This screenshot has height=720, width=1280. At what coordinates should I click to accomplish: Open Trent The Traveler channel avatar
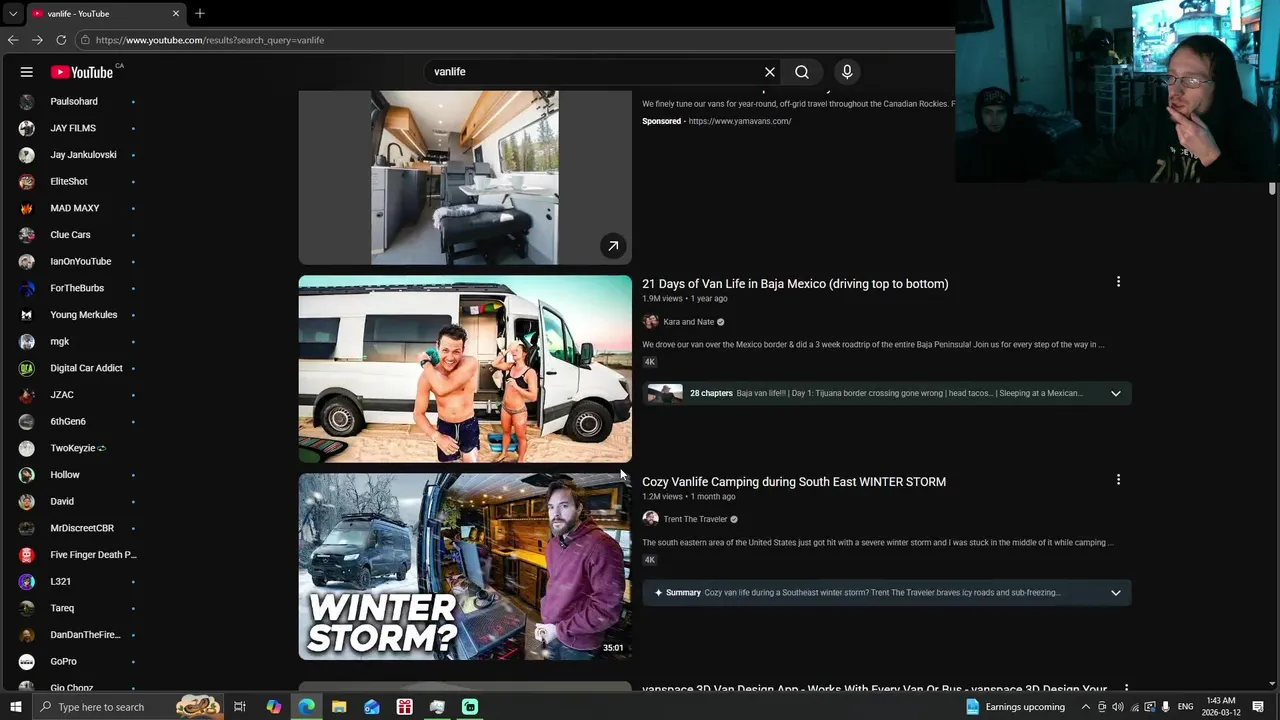[650, 519]
